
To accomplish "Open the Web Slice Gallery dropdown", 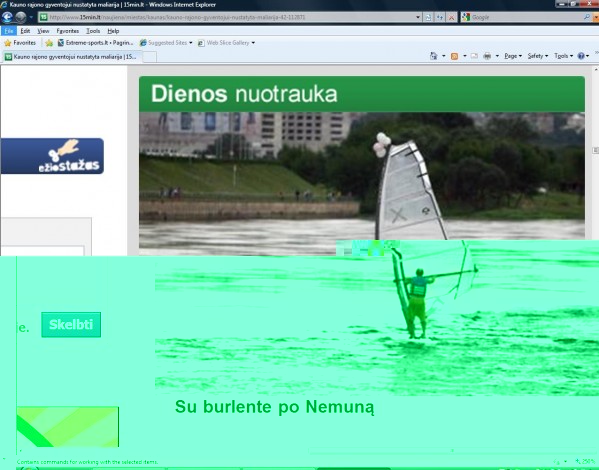I will coord(226,43).
